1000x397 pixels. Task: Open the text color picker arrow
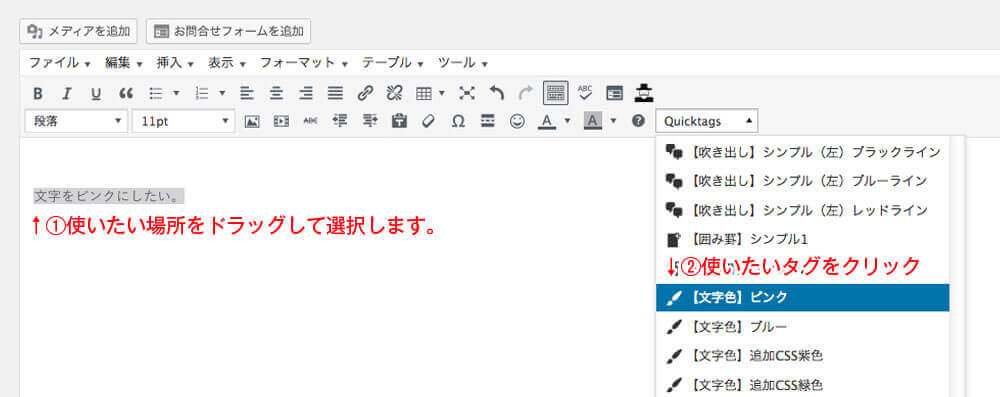[567, 121]
